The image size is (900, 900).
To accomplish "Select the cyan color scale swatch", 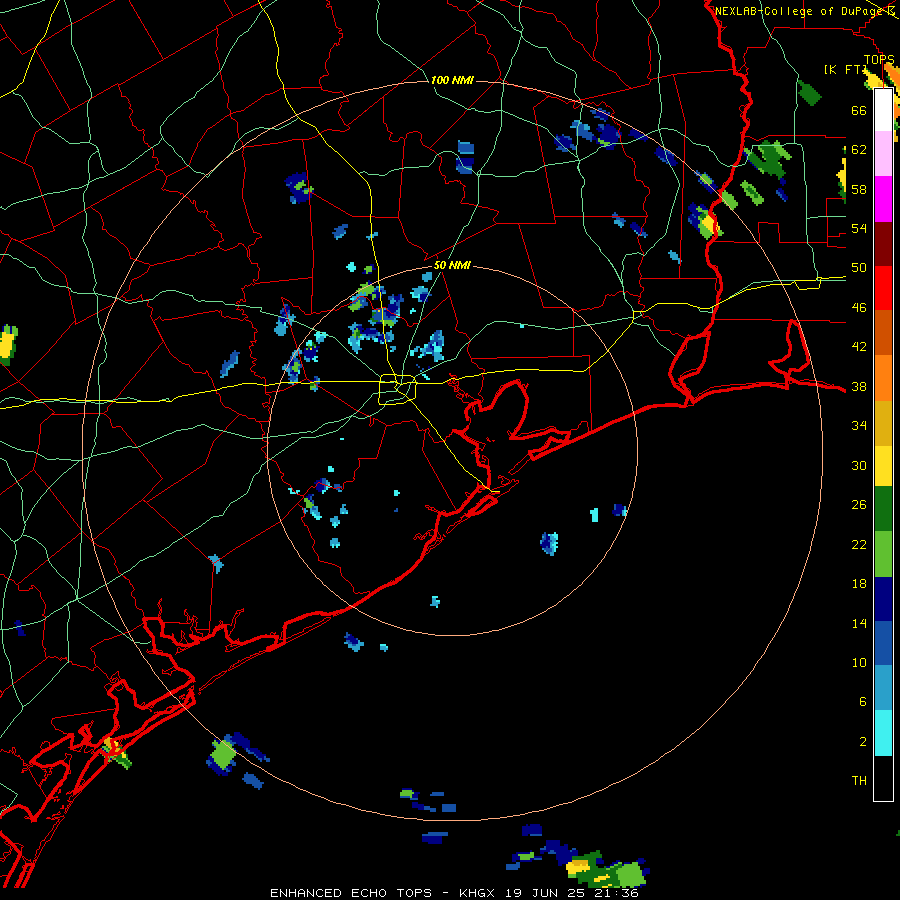I will (883, 733).
